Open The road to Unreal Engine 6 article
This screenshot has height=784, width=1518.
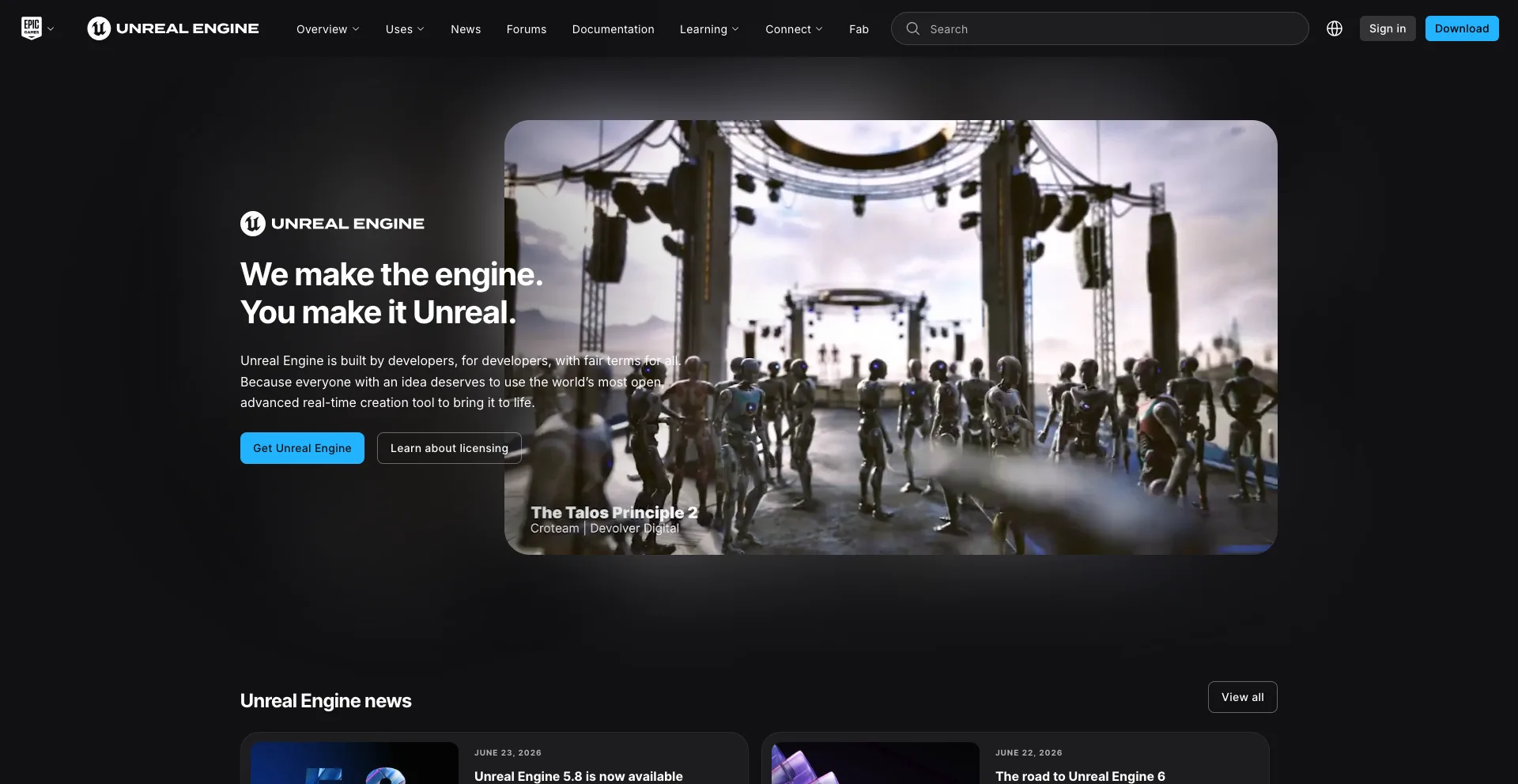click(1080, 776)
